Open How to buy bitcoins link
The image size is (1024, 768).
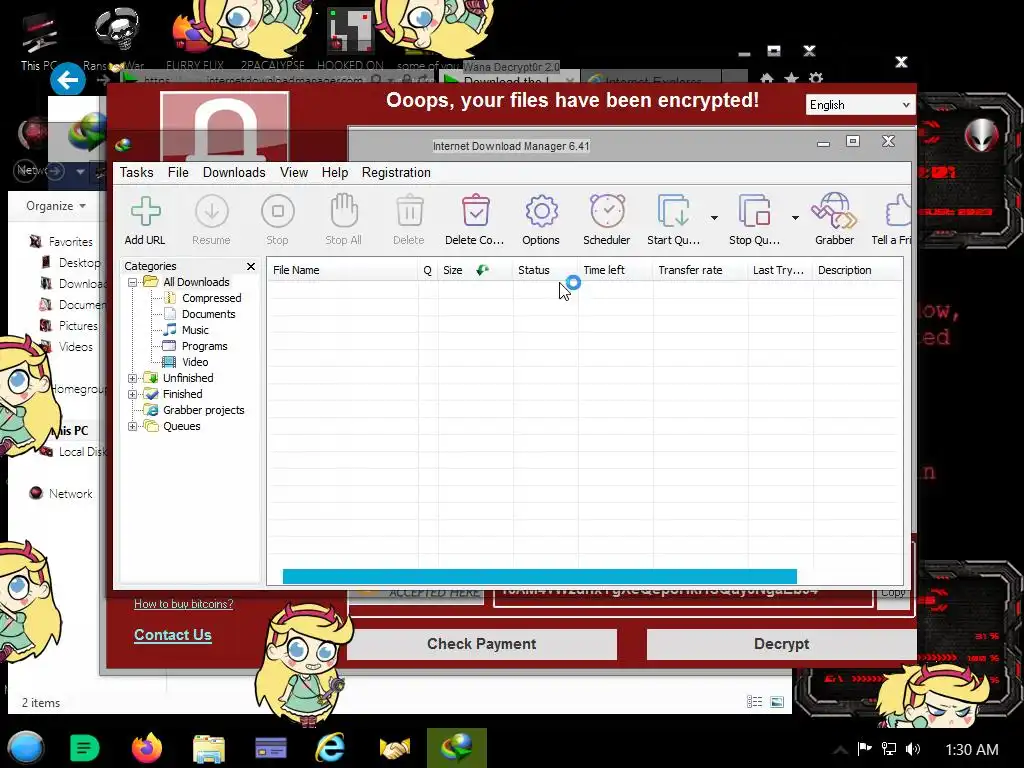tap(184, 604)
